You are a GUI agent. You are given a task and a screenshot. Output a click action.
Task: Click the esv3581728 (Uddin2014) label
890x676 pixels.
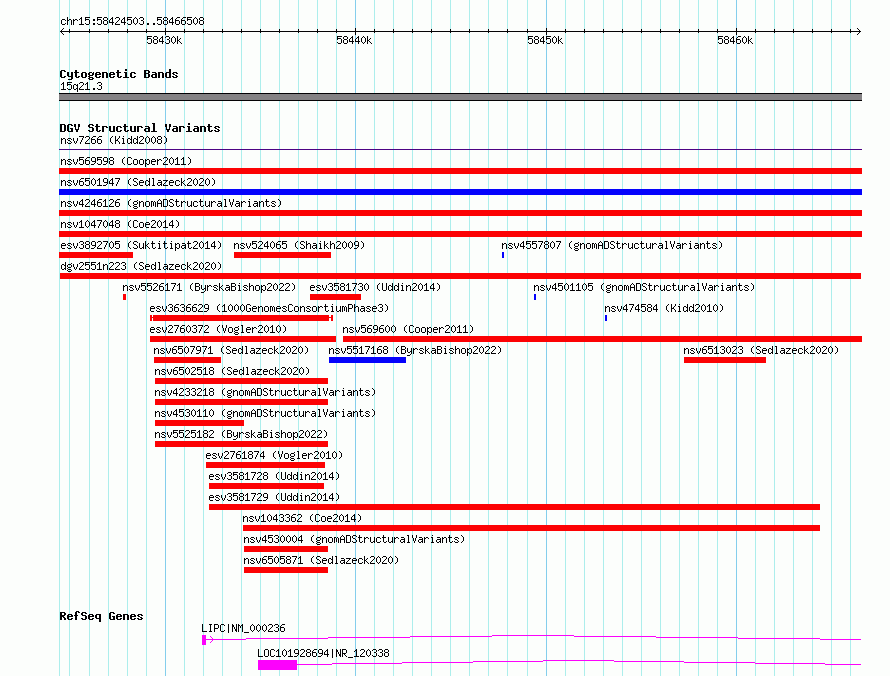click(x=274, y=476)
